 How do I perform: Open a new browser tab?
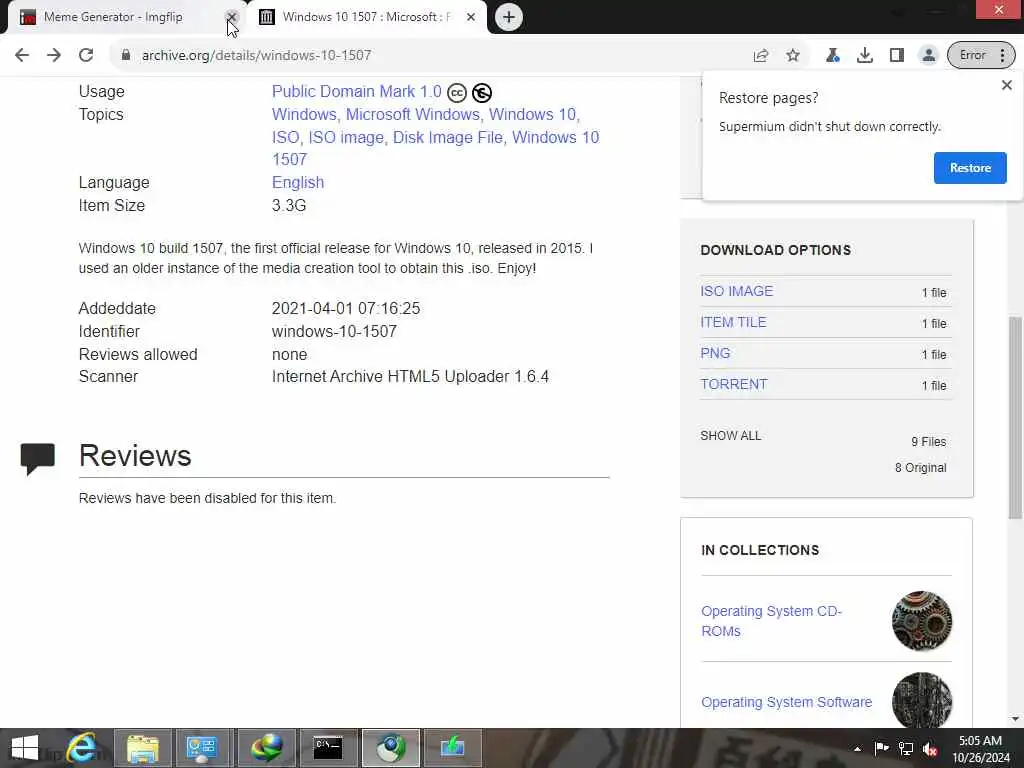pos(509,17)
